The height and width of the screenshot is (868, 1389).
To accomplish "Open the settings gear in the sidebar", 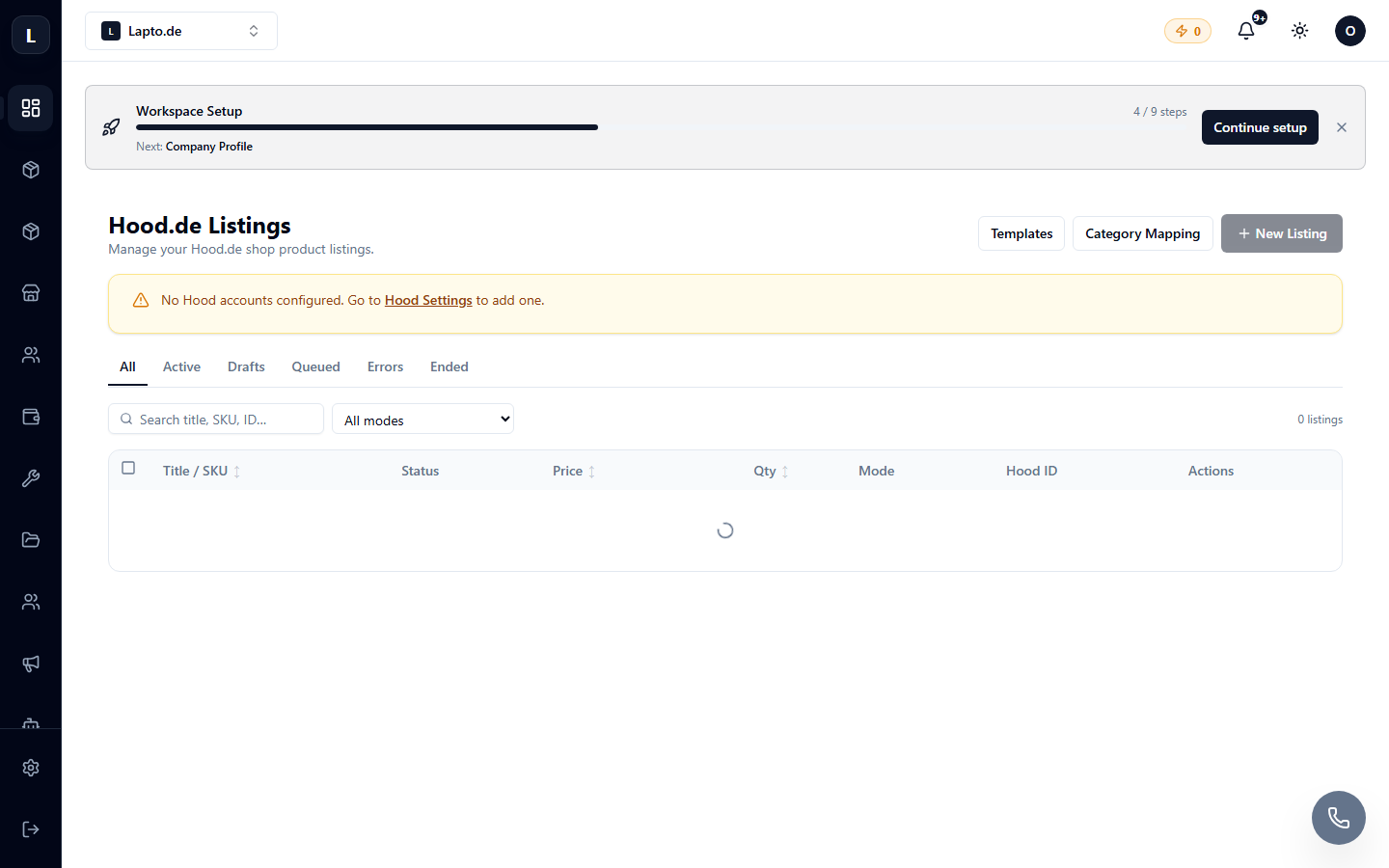I will coord(31,768).
